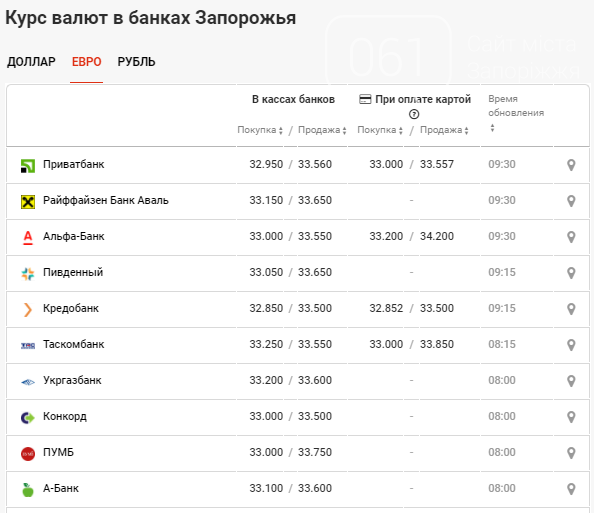Switch to the ДОЛЛАР tab

(x=31, y=61)
